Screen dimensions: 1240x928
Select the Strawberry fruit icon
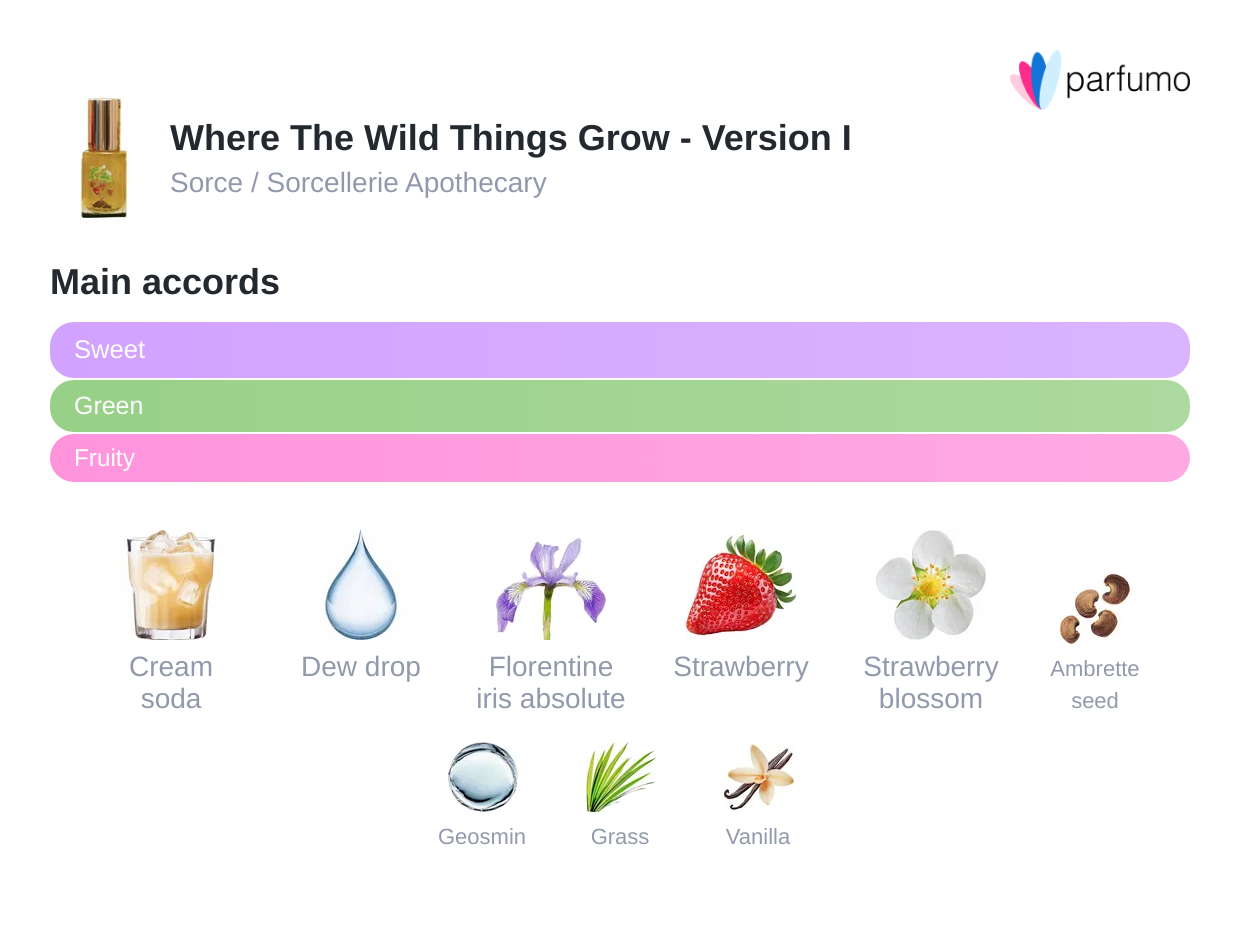[740, 586]
